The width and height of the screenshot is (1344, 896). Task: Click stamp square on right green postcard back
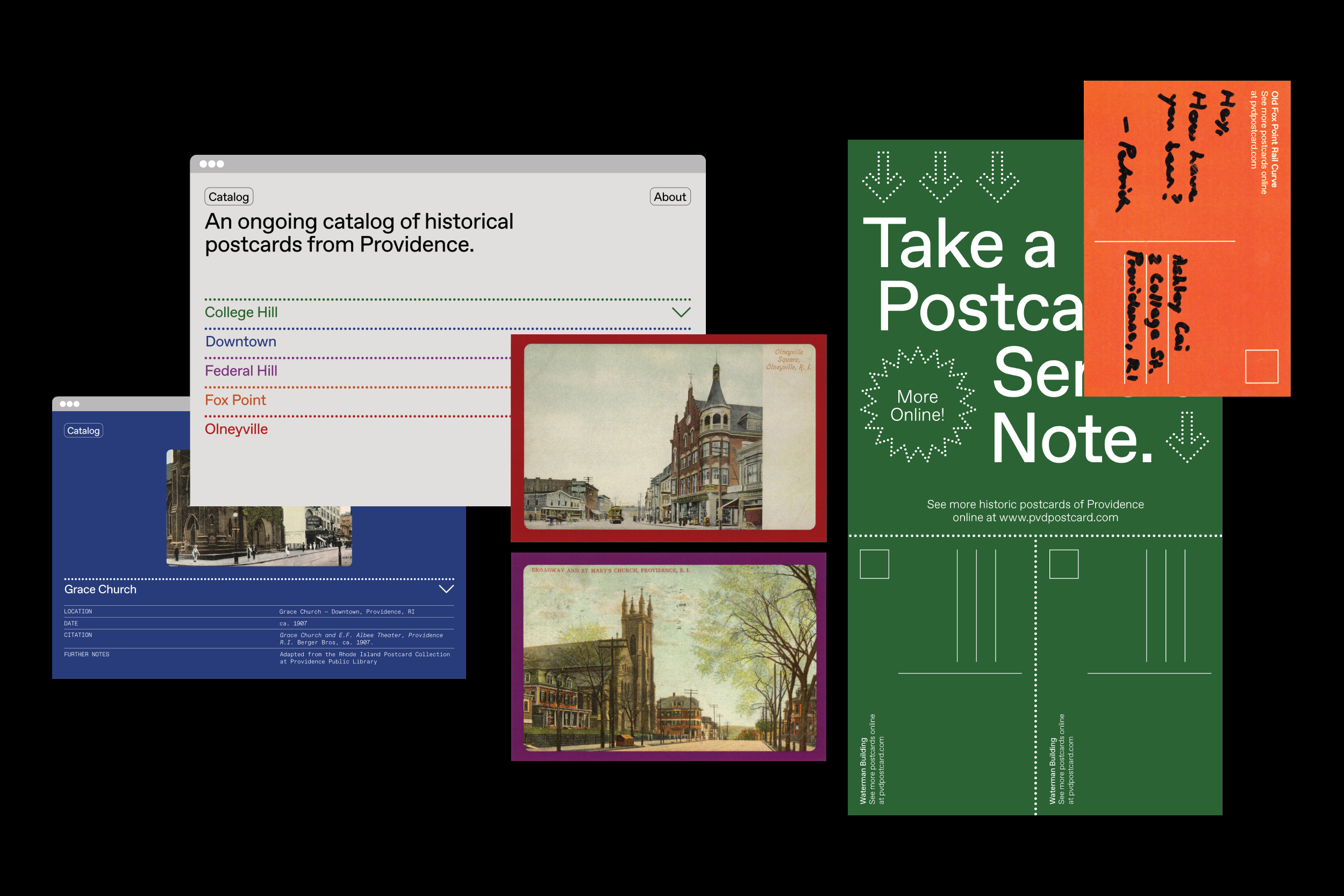click(1063, 564)
